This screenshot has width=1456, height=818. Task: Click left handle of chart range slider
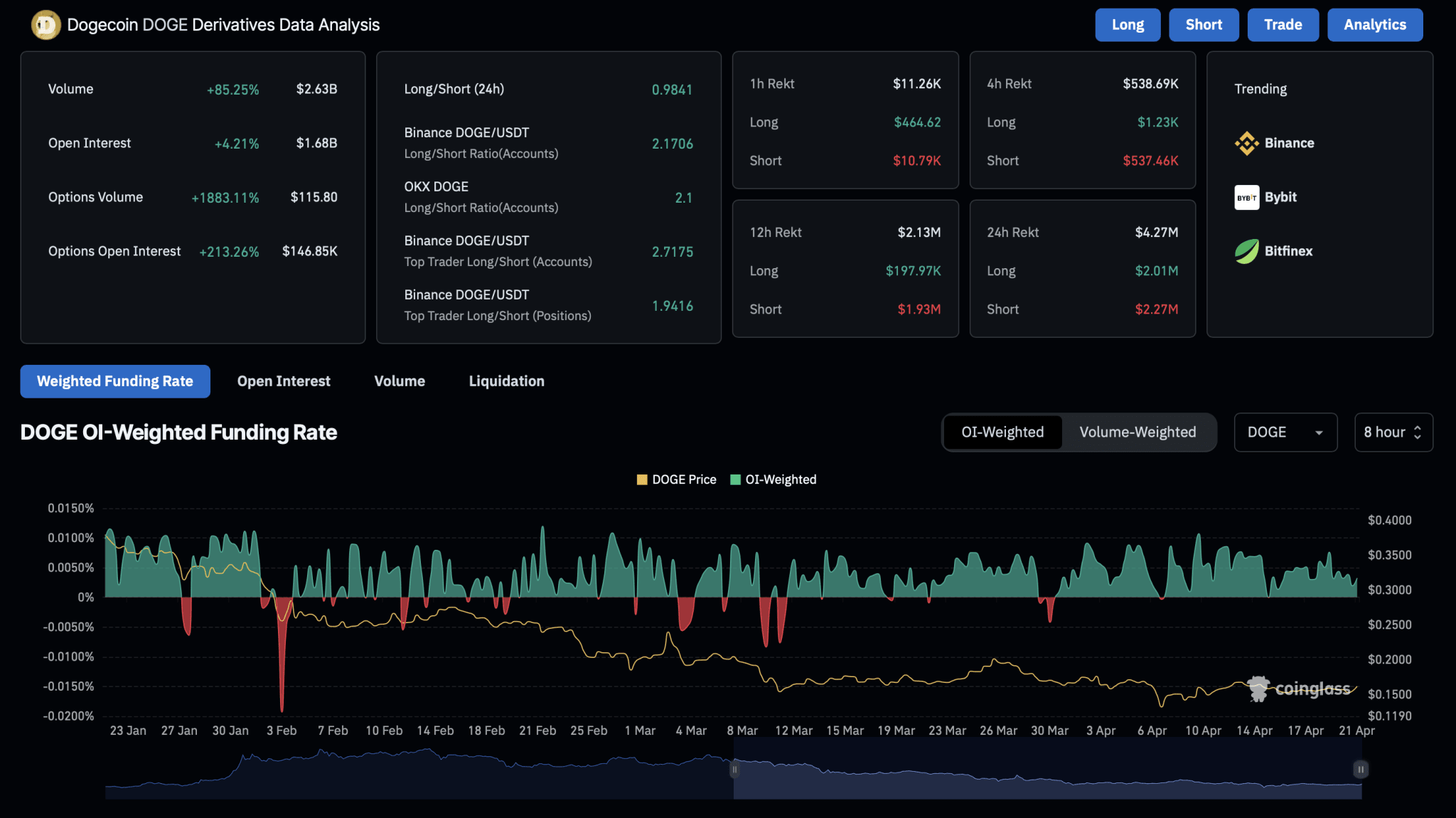tap(734, 769)
